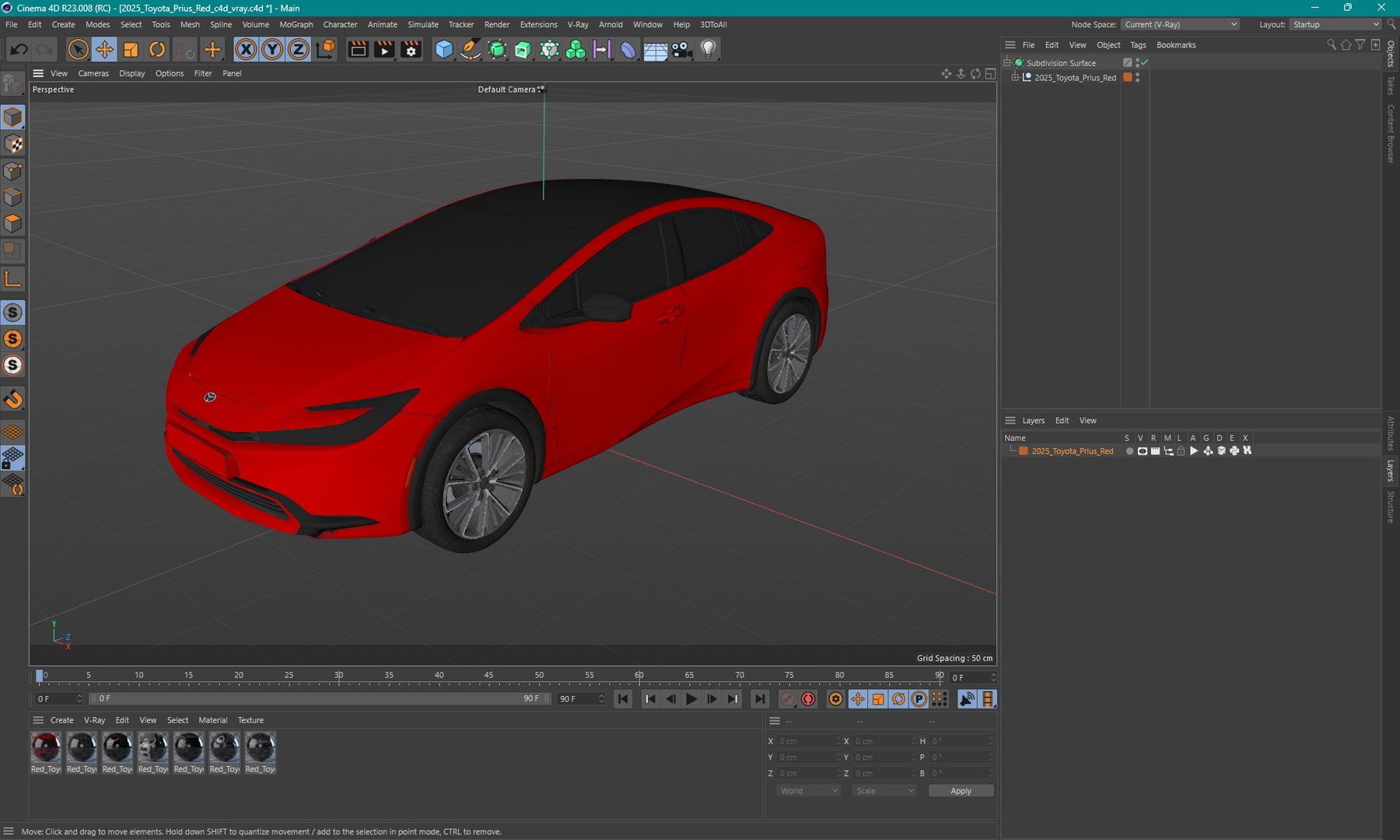Expand the 2025_Toyota_Prius_Red object tree
The width and height of the screenshot is (1400, 840).
(1015, 78)
